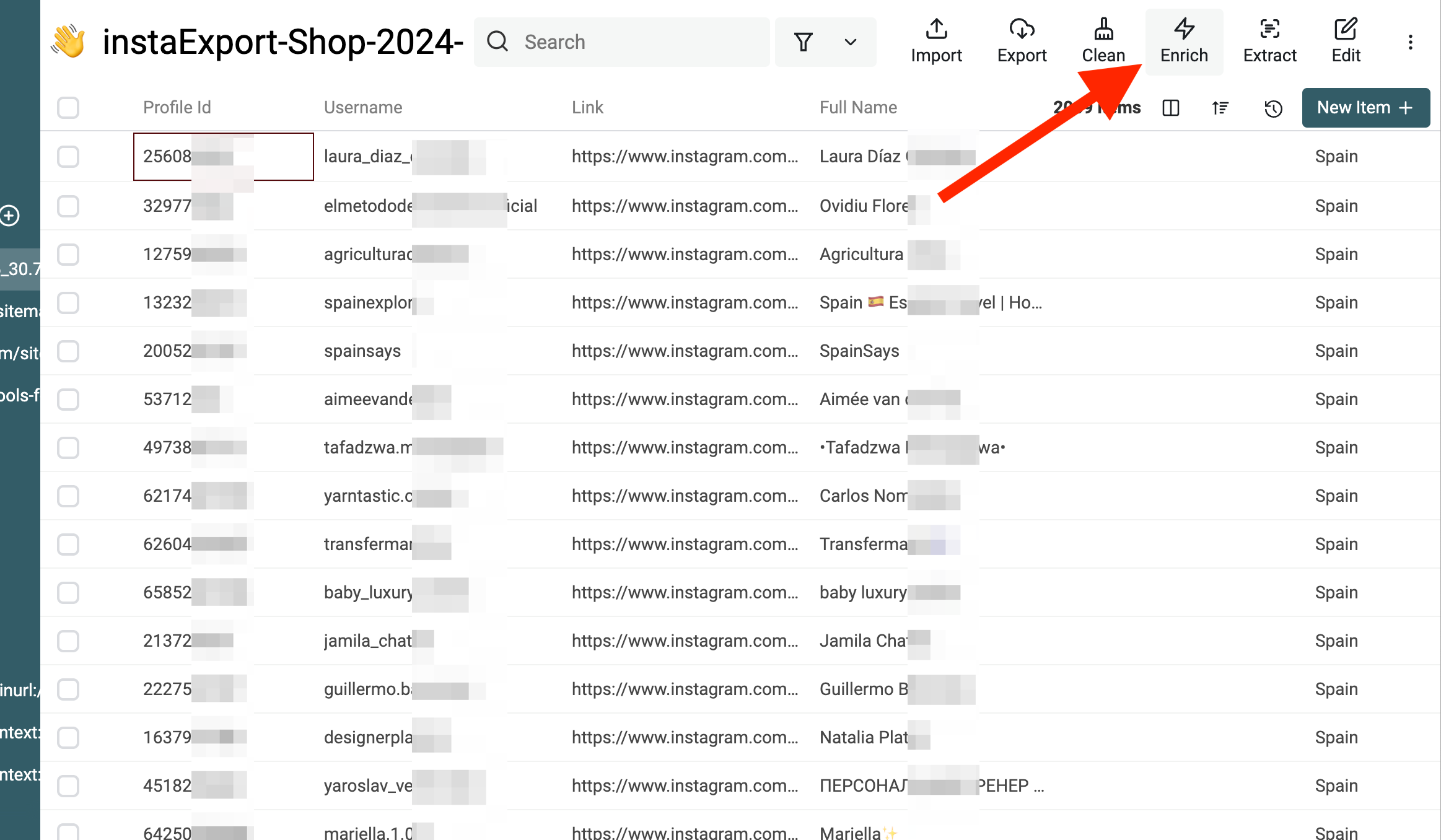Click the Full Name column header

(x=858, y=107)
